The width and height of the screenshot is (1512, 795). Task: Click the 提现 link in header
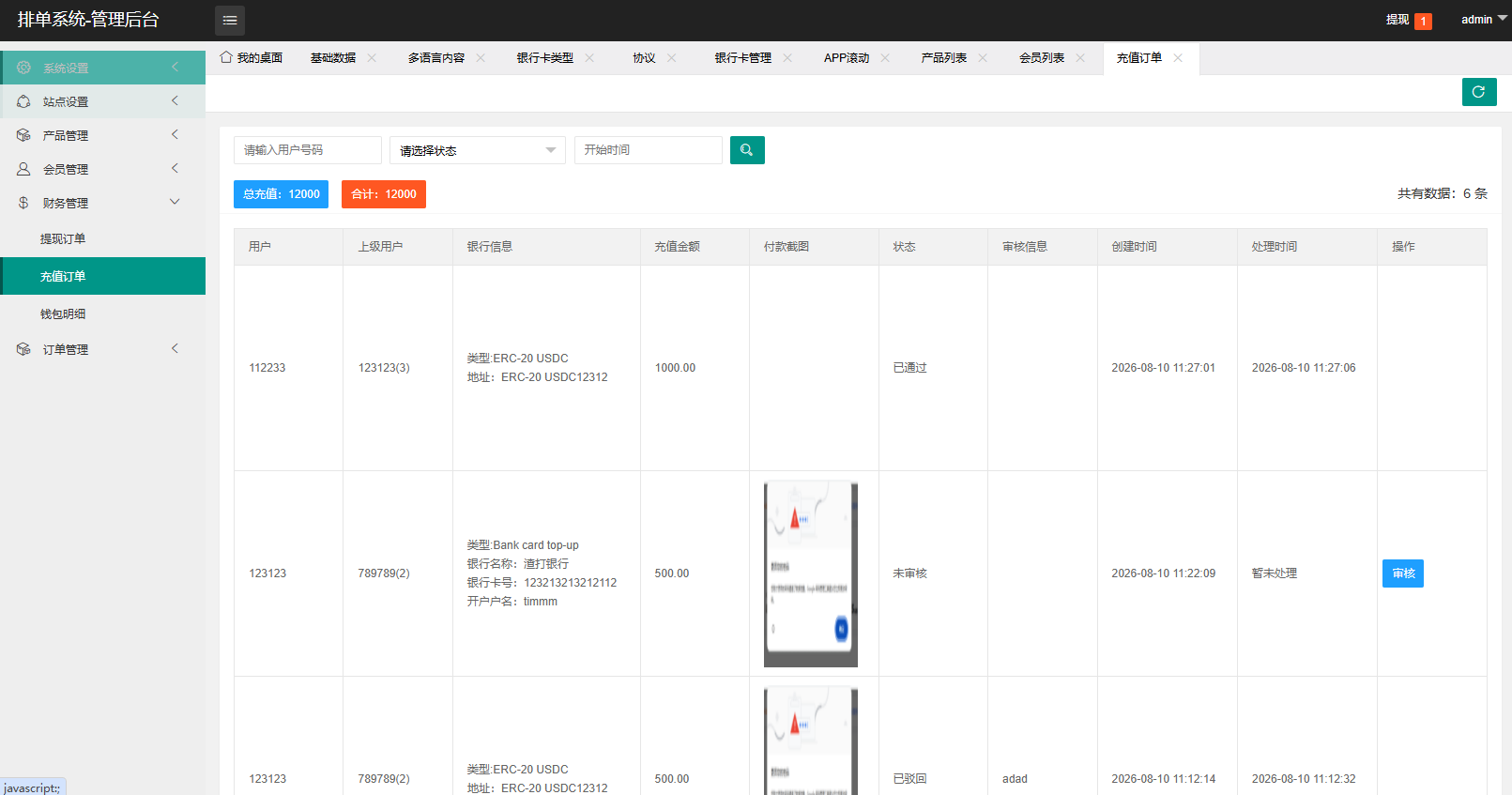coord(1397,20)
